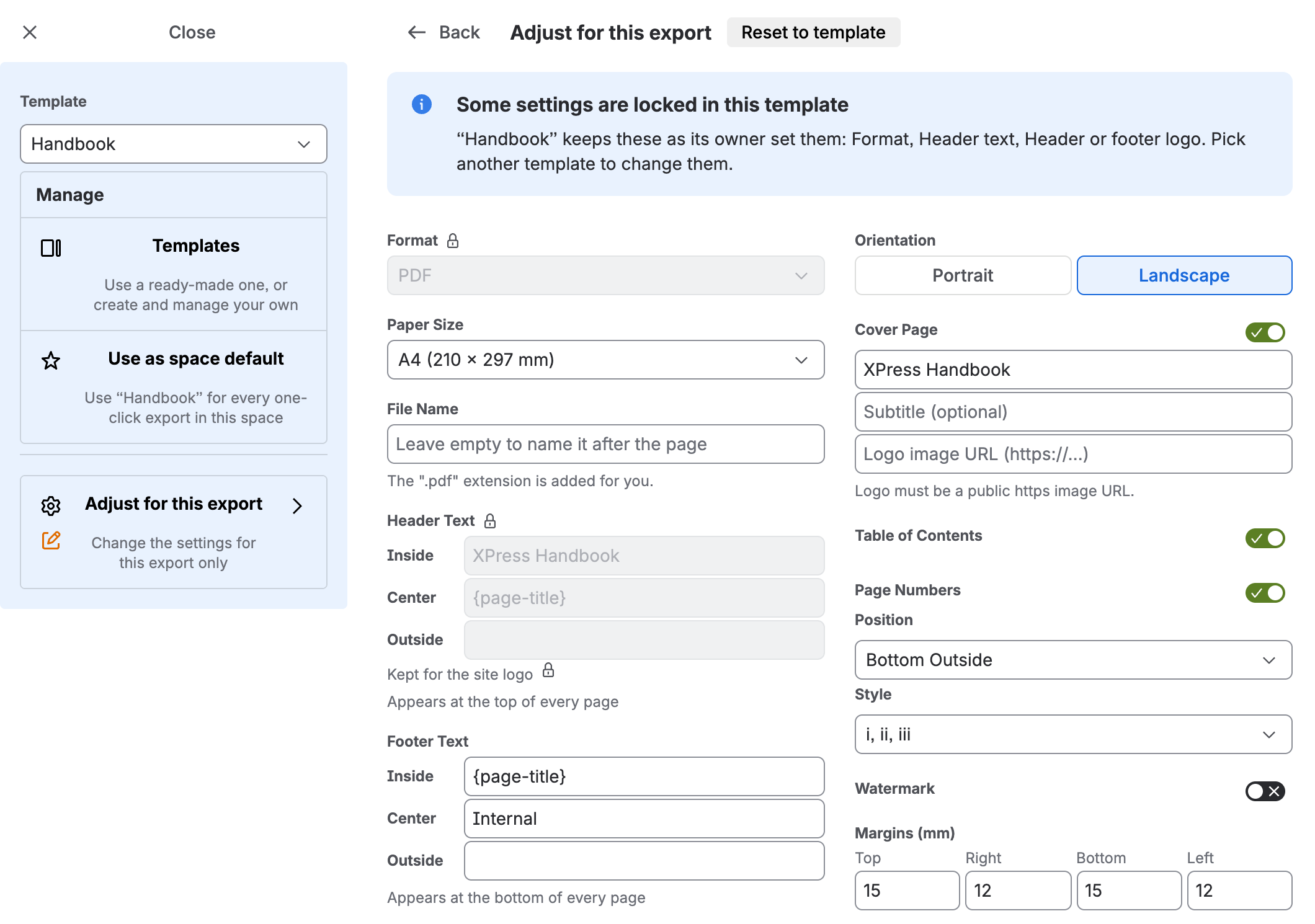Click the Logo image URL field
Image resolution: width=1315 pixels, height=924 pixels.
pos(1073,454)
